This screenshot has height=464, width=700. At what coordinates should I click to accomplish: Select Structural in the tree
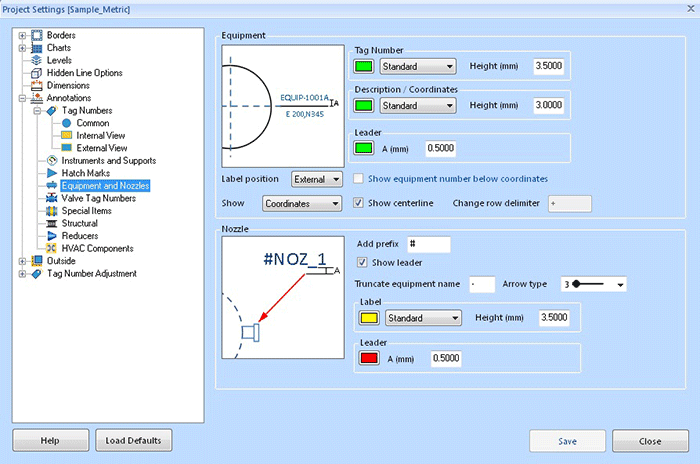(x=79, y=223)
